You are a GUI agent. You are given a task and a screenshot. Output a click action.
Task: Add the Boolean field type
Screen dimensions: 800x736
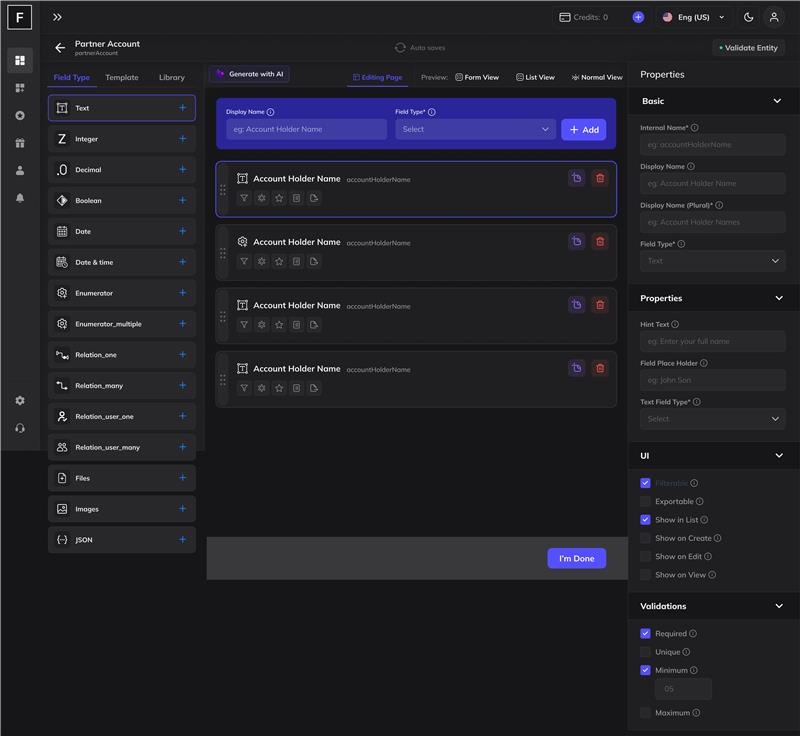tap(182, 200)
